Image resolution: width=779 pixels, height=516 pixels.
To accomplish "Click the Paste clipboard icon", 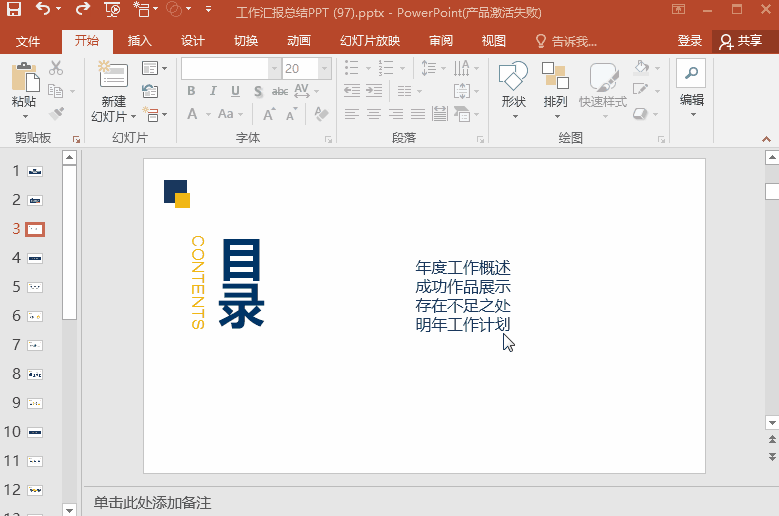I will tap(25, 78).
